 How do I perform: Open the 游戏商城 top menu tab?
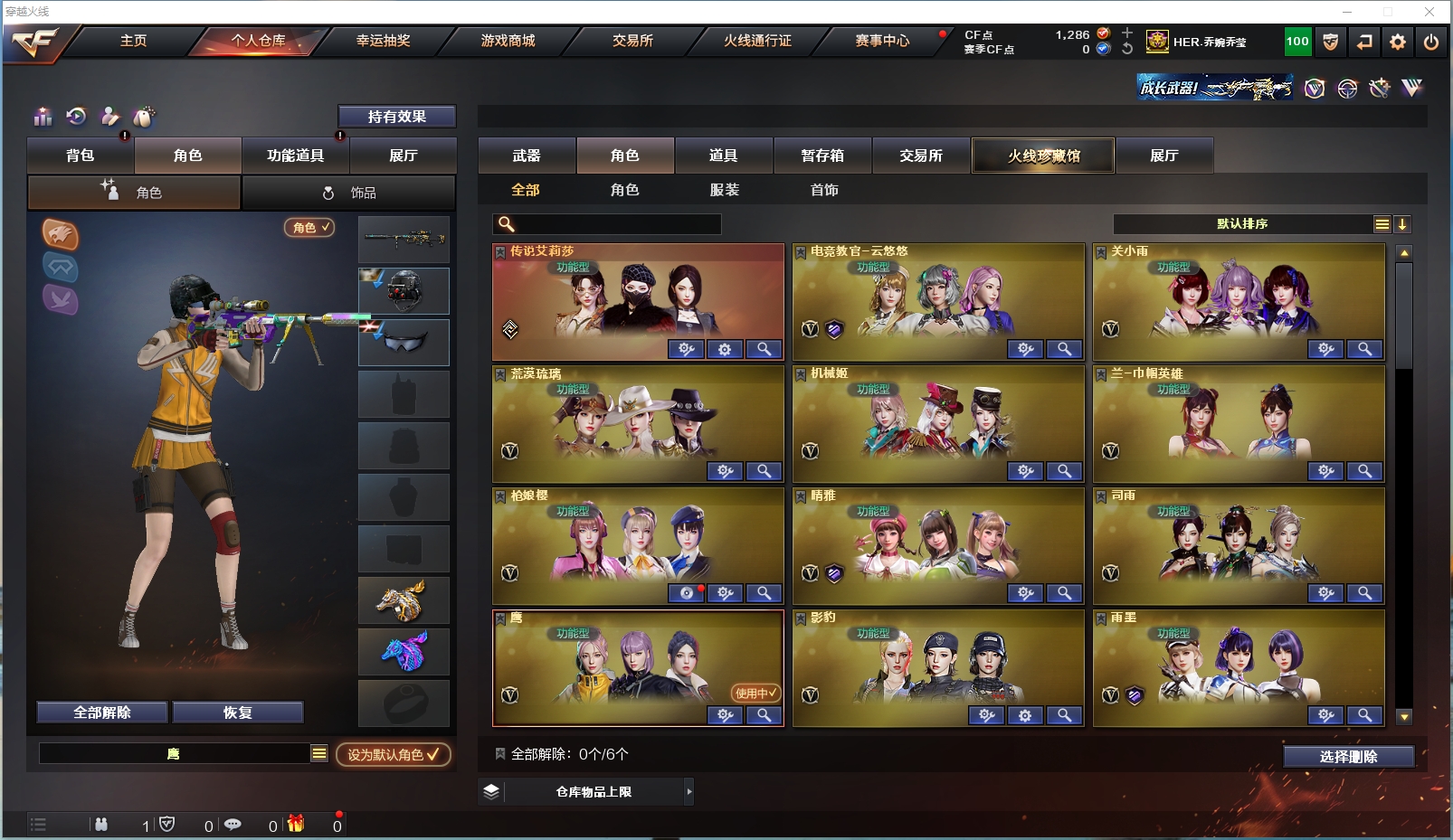coord(508,41)
